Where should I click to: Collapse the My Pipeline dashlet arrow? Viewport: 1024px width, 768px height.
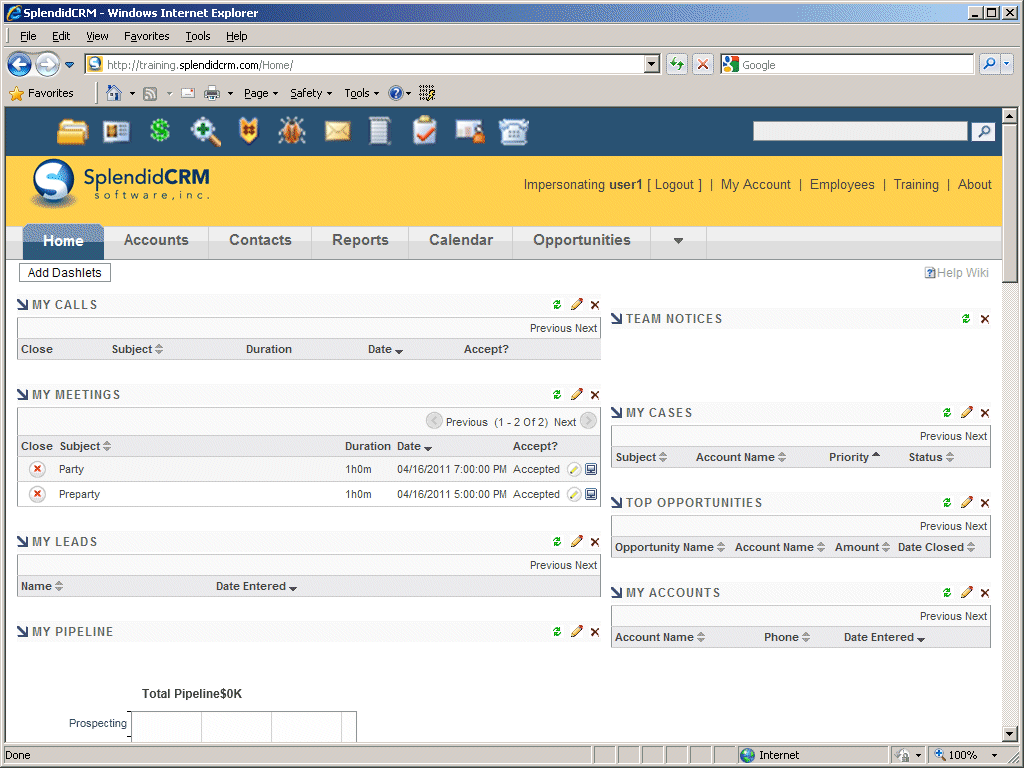(23, 632)
